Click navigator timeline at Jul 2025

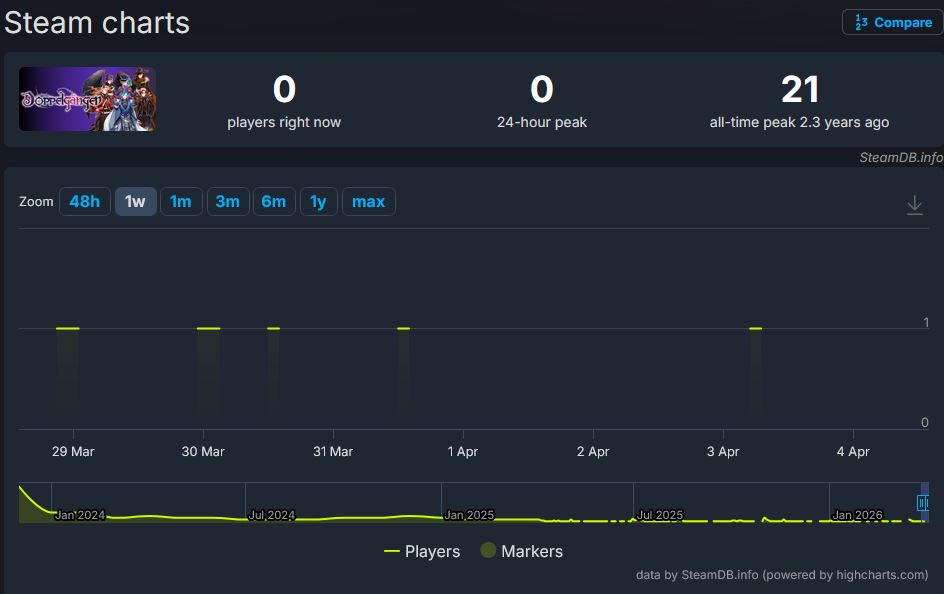[660, 515]
